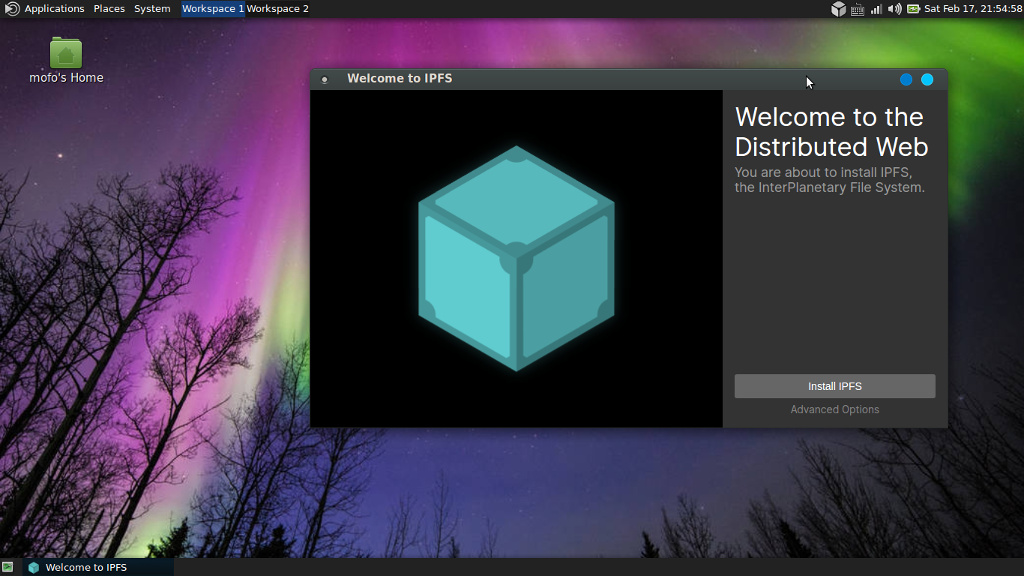This screenshot has height=576, width=1024.
Task: Open the keyboard layout tray icon
Action: point(857,9)
